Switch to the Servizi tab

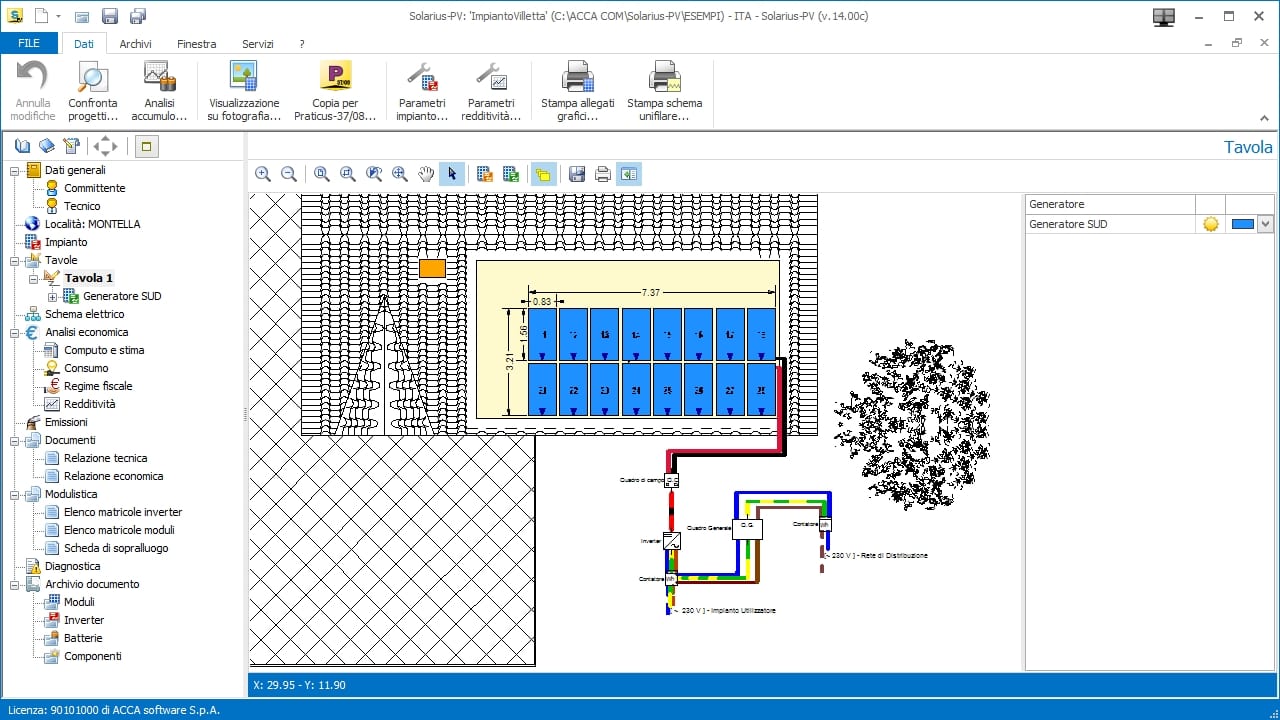[258, 44]
